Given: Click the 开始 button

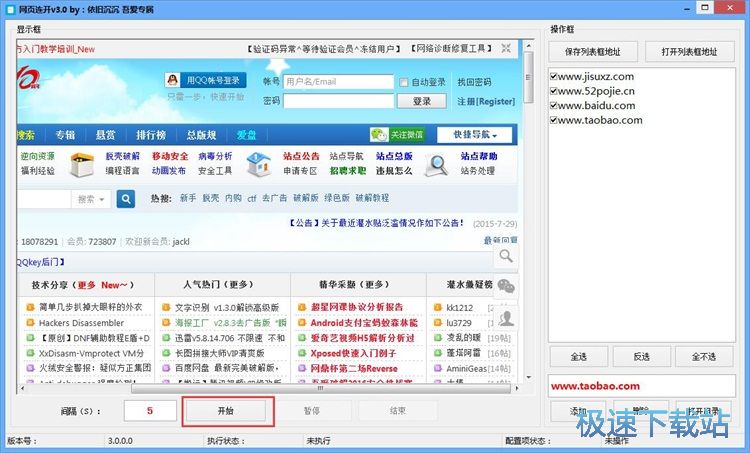Looking at the screenshot, I should [226, 411].
